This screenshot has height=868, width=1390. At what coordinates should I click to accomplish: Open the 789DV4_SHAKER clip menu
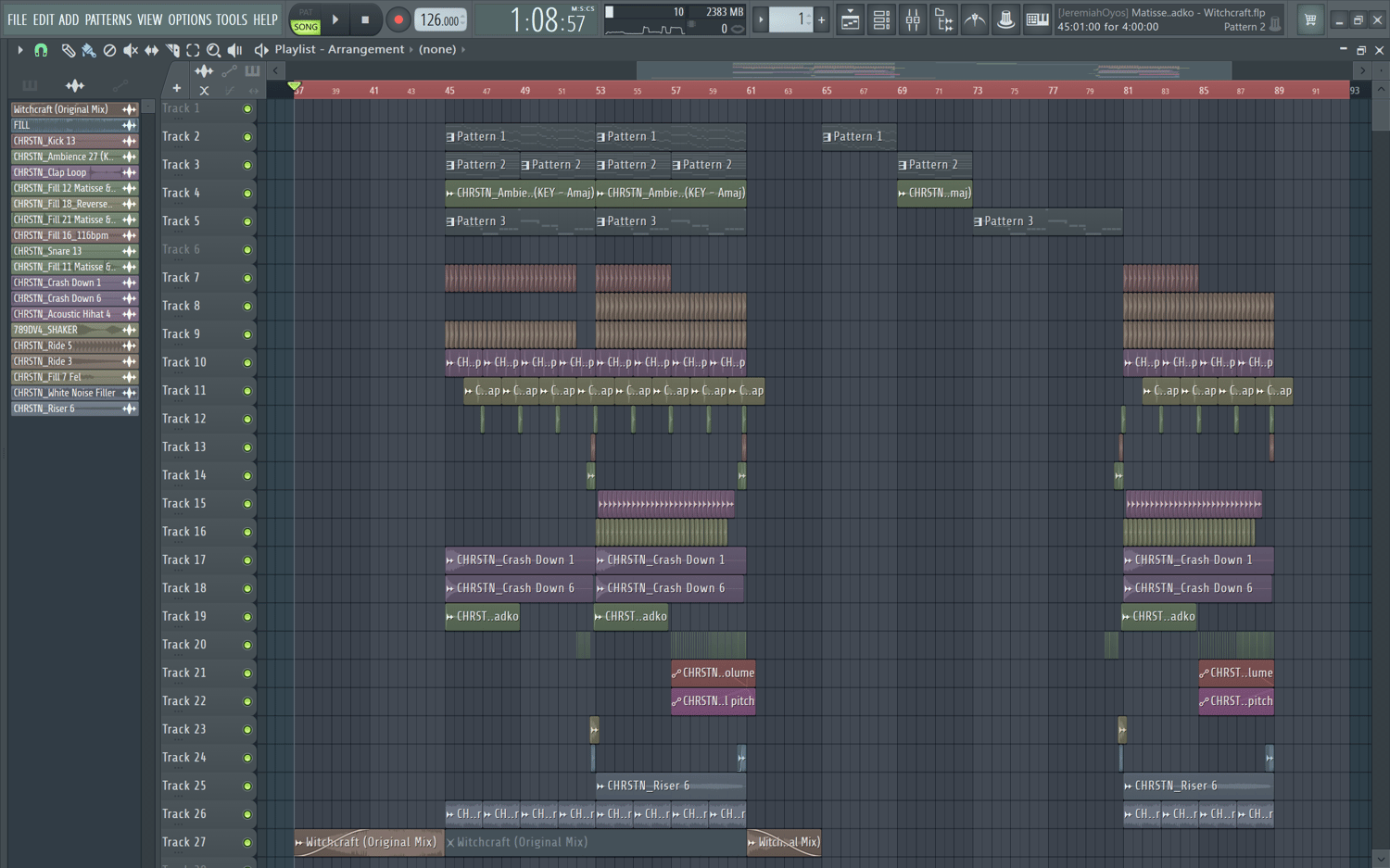[x=129, y=330]
